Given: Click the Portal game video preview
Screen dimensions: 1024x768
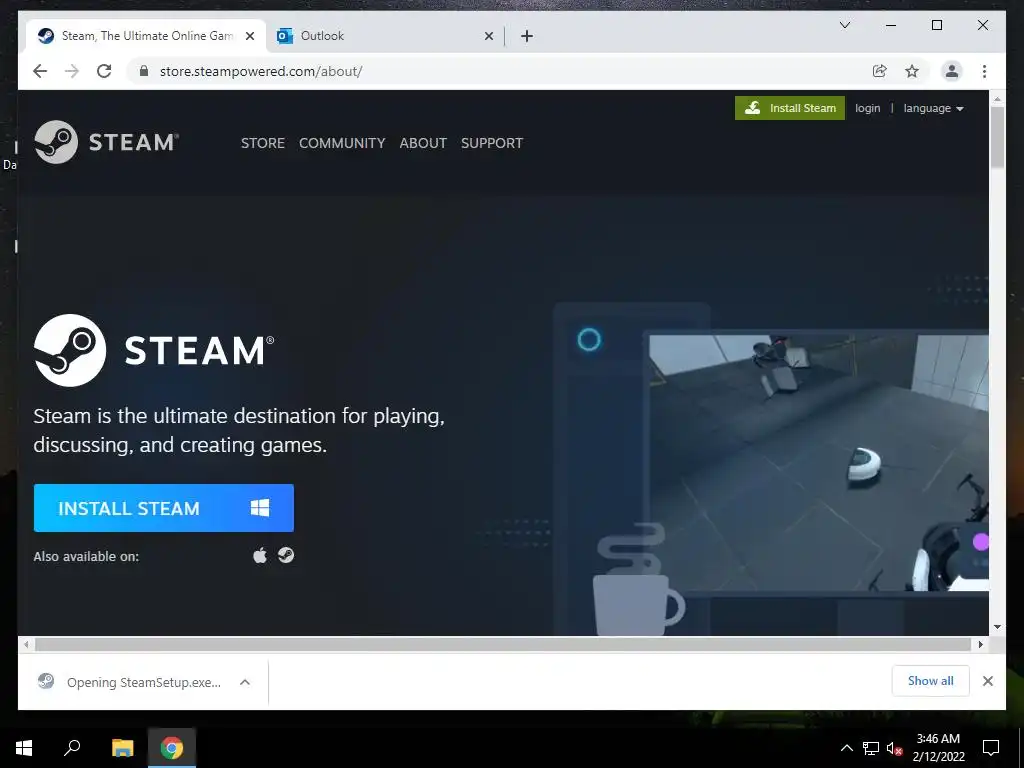Looking at the screenshot, I should (819, 462).
